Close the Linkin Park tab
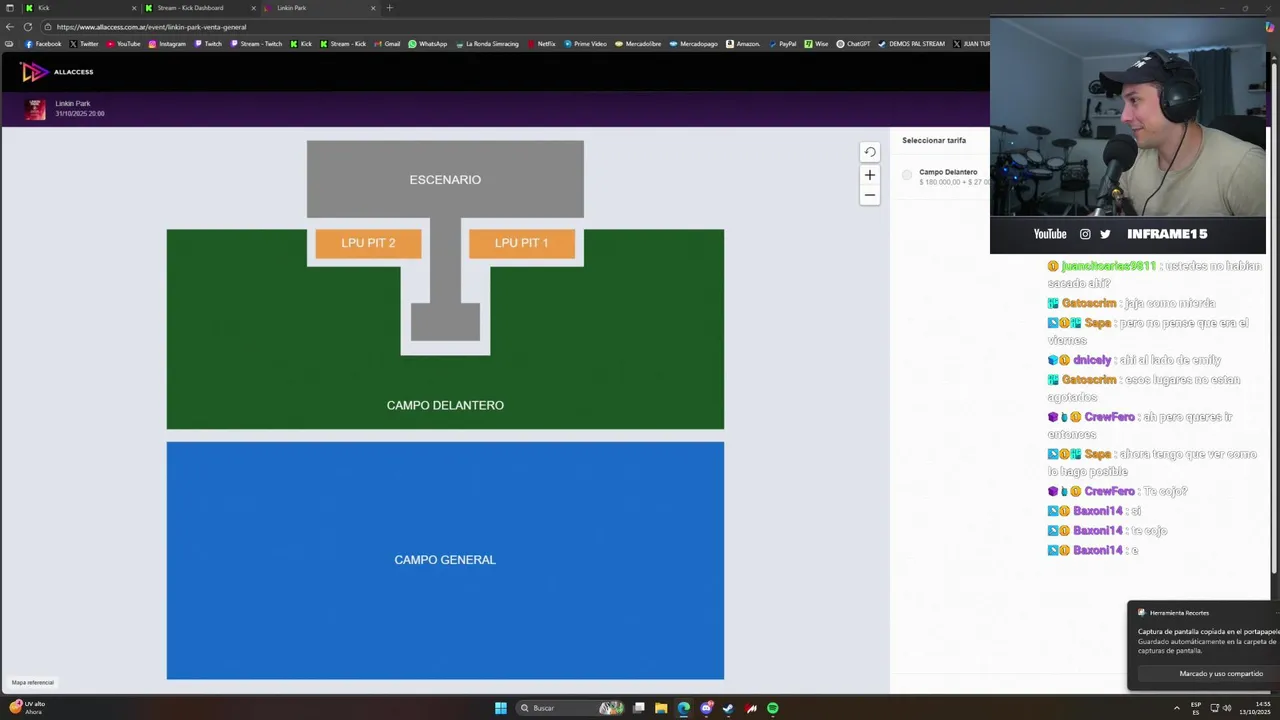 click(x=373, y=8)
